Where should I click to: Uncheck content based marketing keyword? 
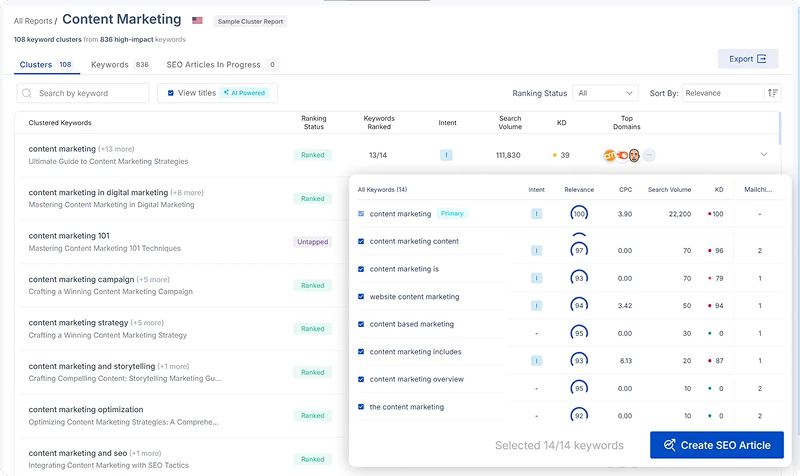click(361, 324)
